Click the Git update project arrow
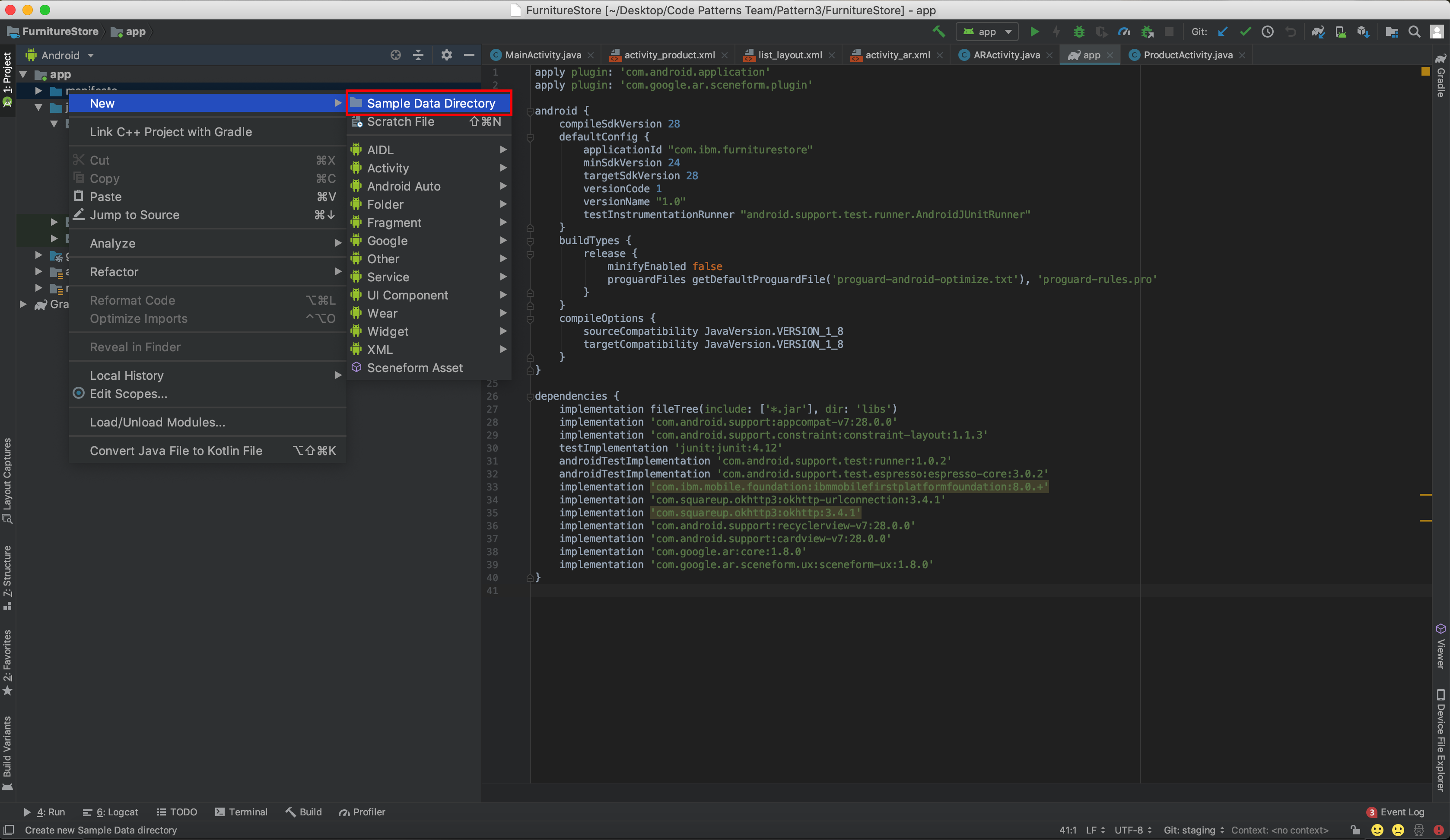The height and width of the screenshot is (840, 1450). [x=1223, y=32]
